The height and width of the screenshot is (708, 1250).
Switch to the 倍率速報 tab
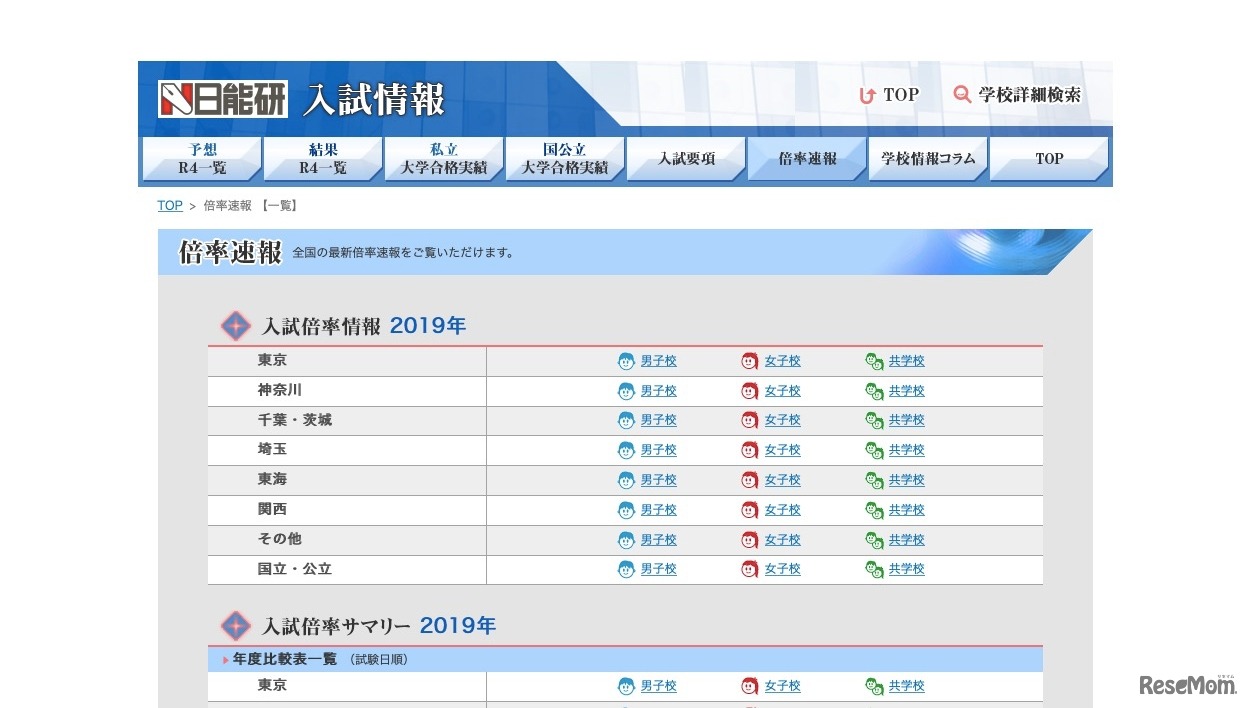tap(806, 158)
